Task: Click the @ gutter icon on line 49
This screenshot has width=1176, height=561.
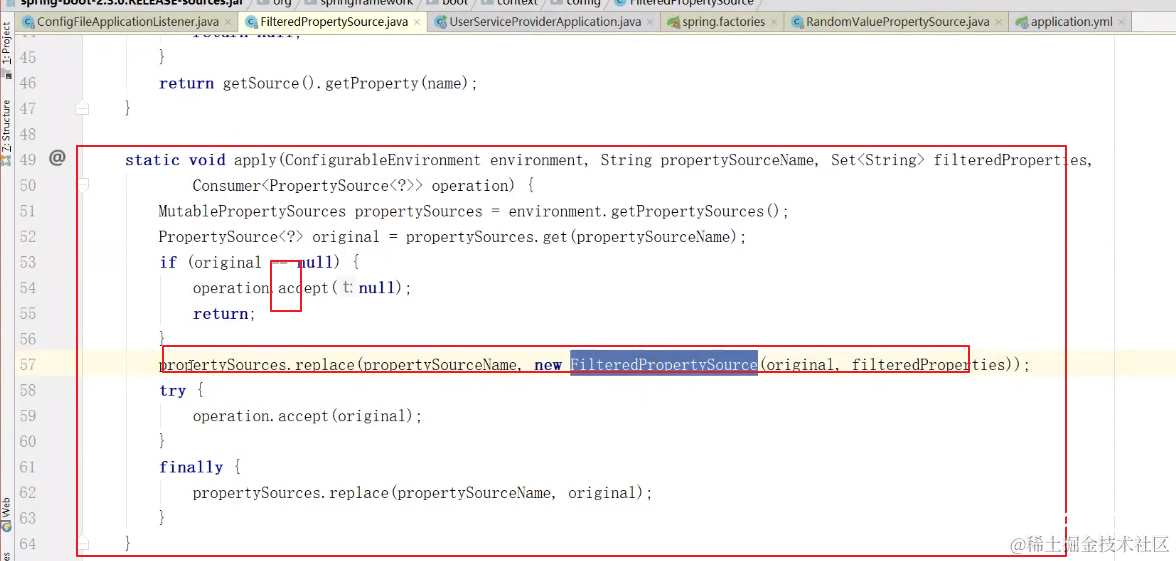Action: pyautogui.click(x=58, y=158)
